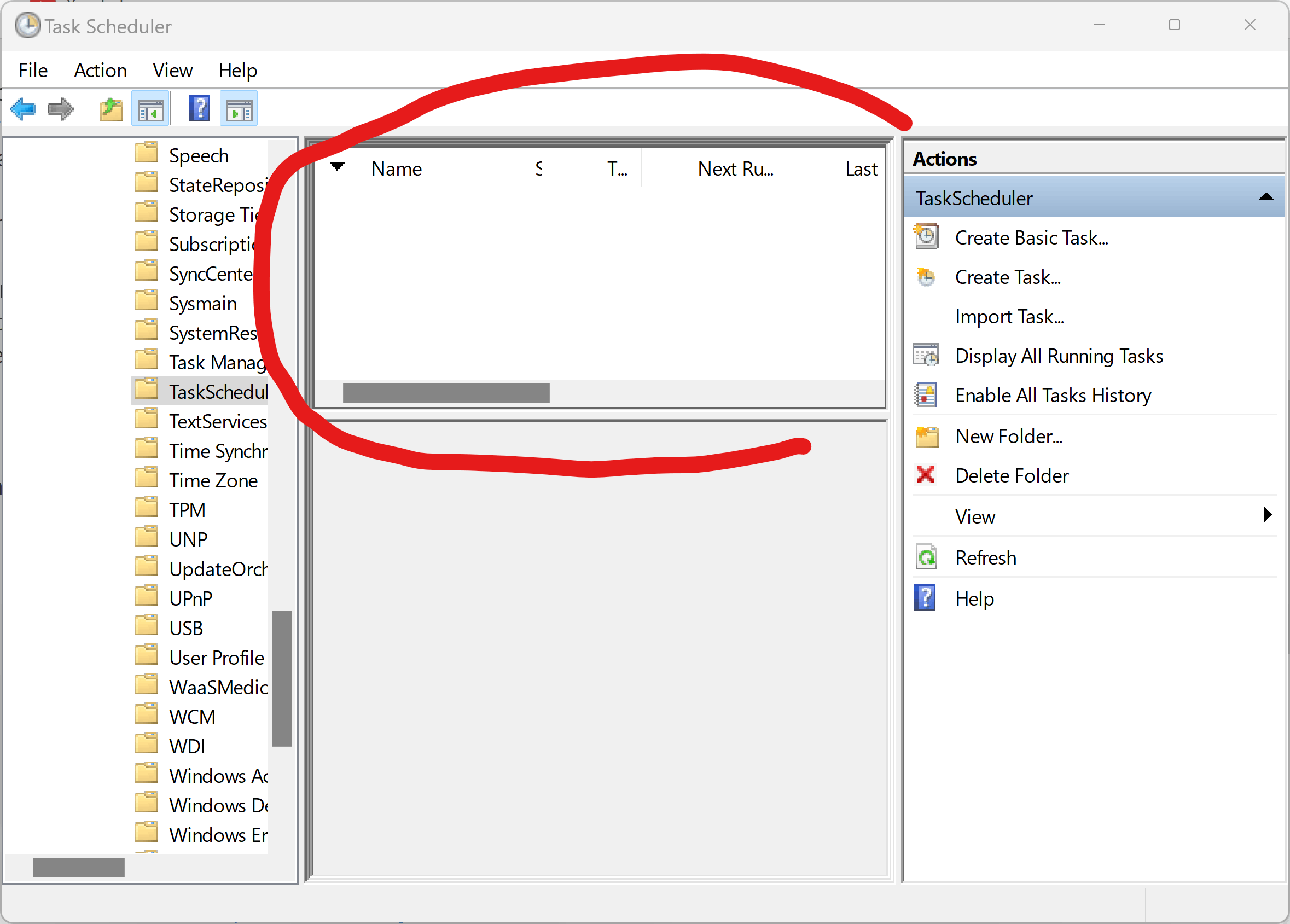Open the Action menu in menu bar
The width and height of the screenshot is (1290, 924).
100,71
